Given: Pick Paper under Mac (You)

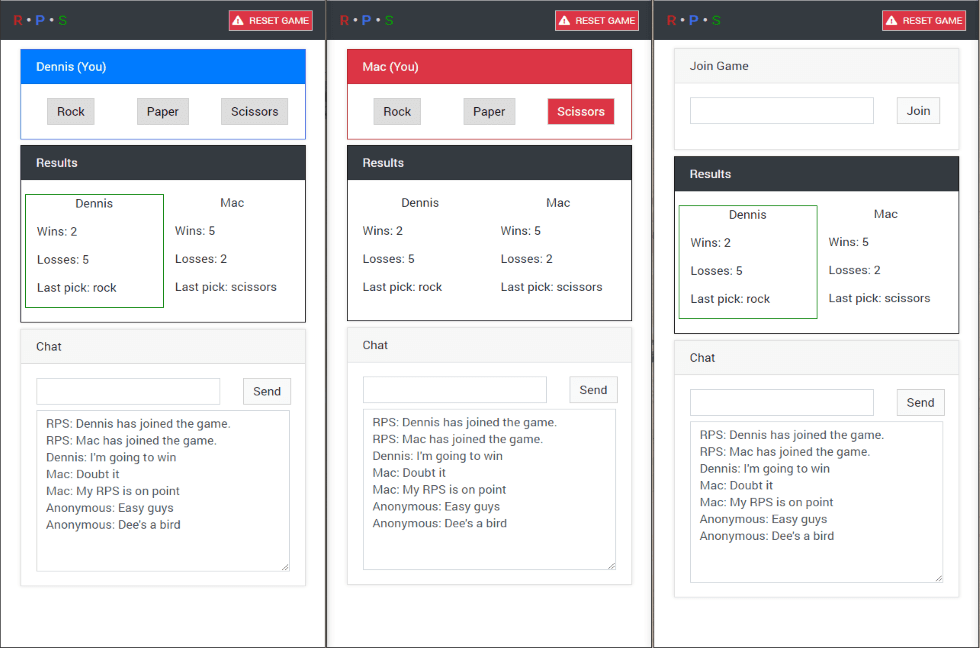Looking at the screenshot, I should click(489, 112).
